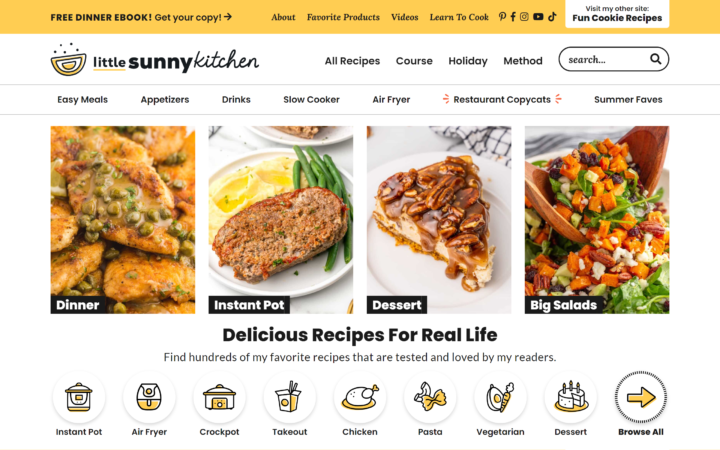The width and height of the screenshot is (720, 450).
Task: Click the search magnifying glass icon
Action: click(x=655, y=59)
